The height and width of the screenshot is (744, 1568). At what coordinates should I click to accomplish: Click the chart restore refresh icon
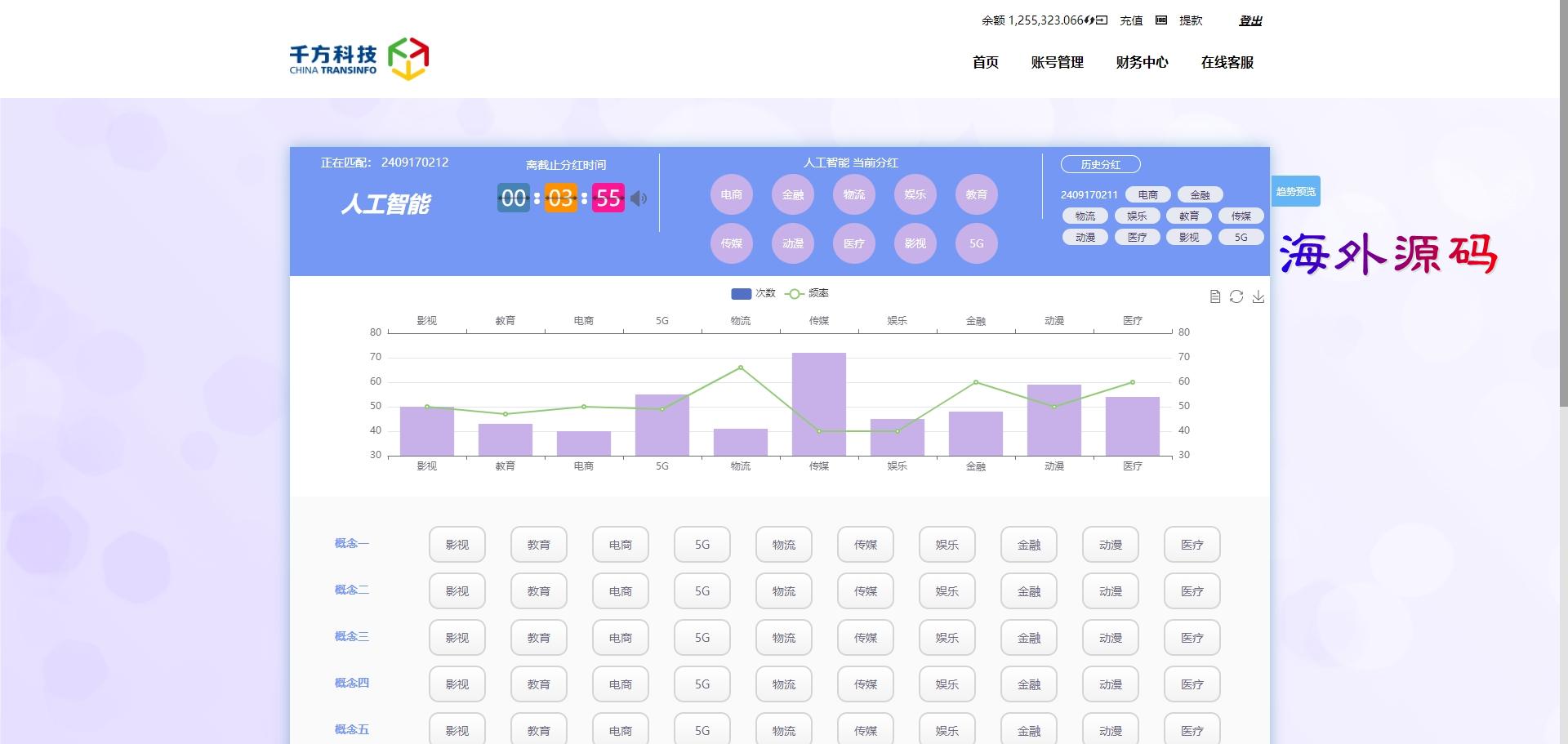tap(1236, 296)
